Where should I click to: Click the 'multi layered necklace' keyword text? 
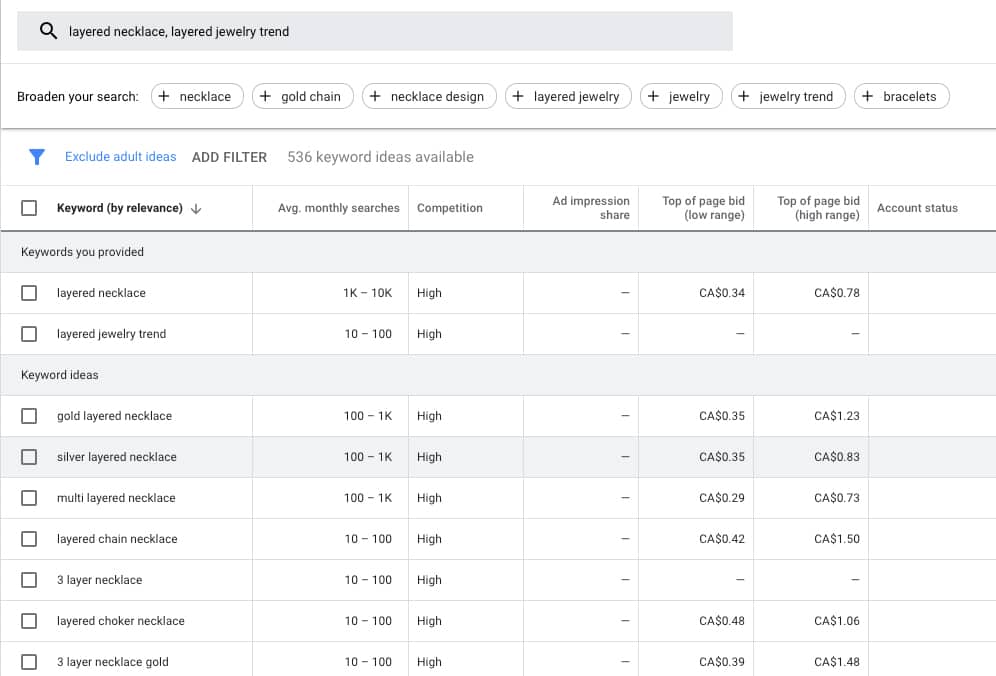116,498
